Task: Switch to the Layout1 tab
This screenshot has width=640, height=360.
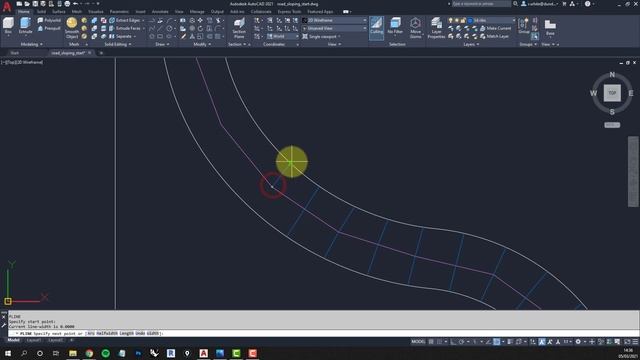Action: [x=33, y=340]
